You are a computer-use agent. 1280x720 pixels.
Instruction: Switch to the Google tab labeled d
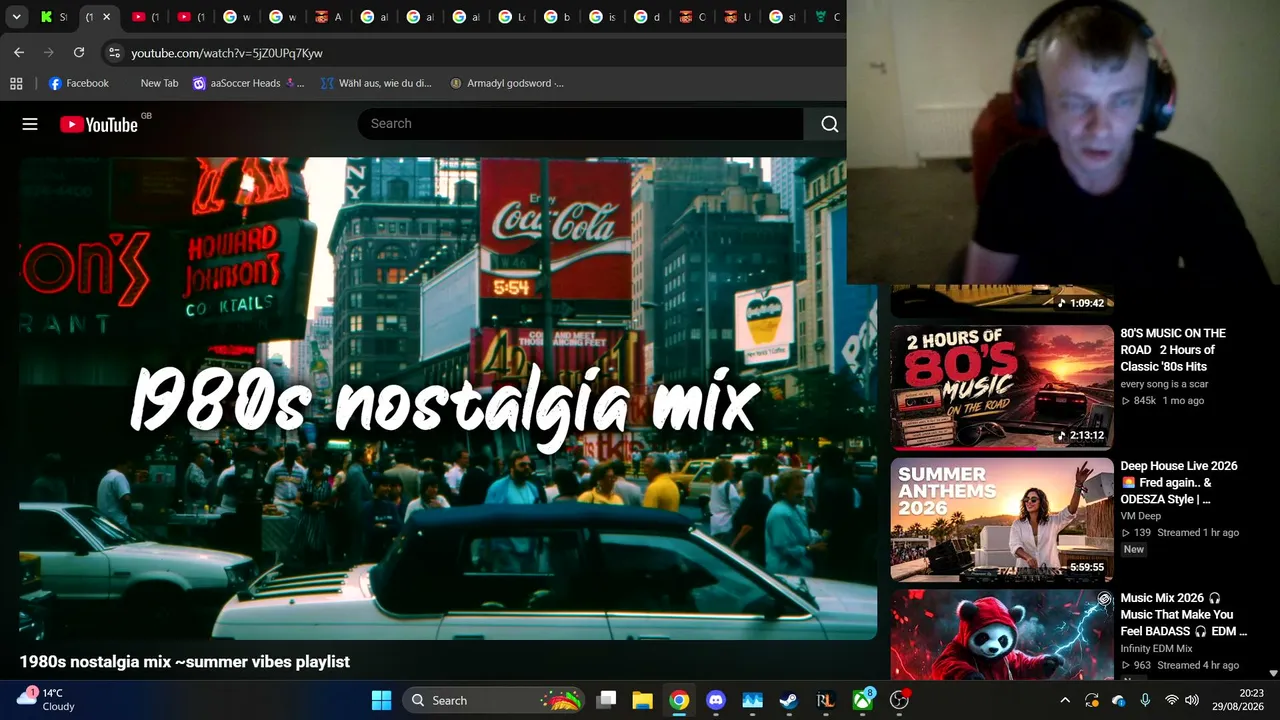coord(648,17)
